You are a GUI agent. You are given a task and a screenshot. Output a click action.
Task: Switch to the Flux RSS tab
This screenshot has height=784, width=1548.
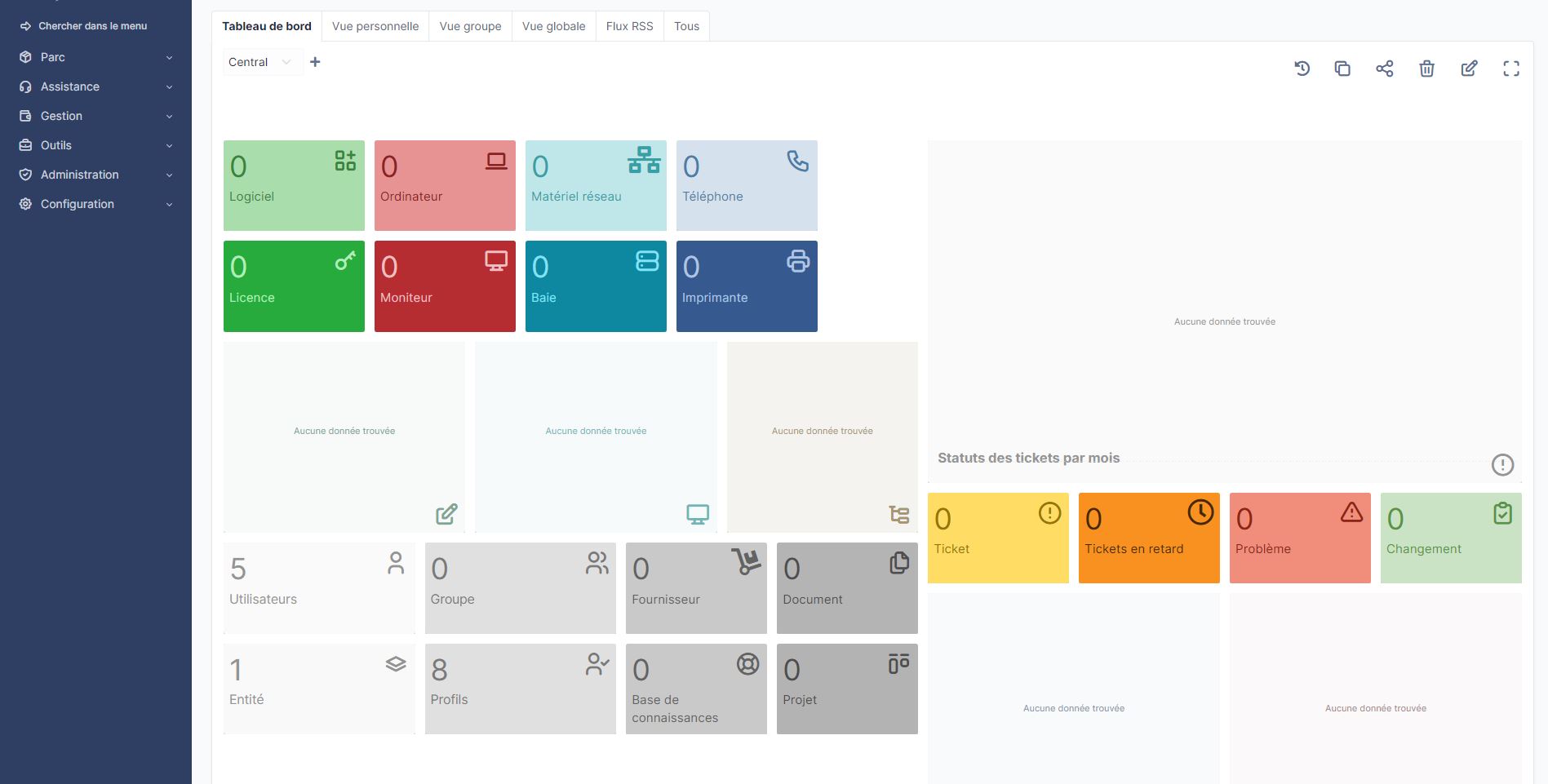(x=629, y=26)
